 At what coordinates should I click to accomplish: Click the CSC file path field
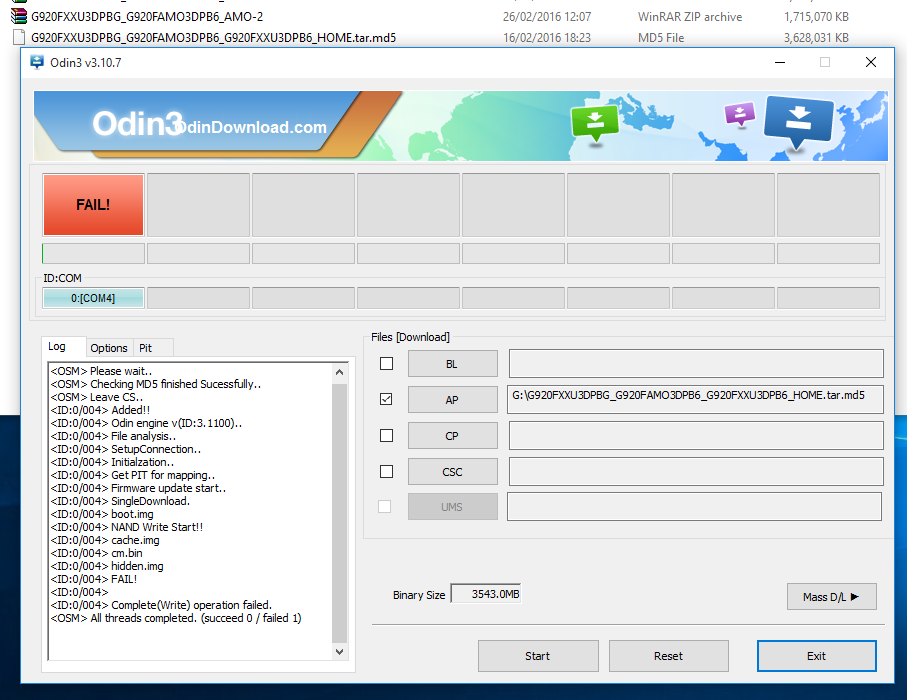click(696, 471)
